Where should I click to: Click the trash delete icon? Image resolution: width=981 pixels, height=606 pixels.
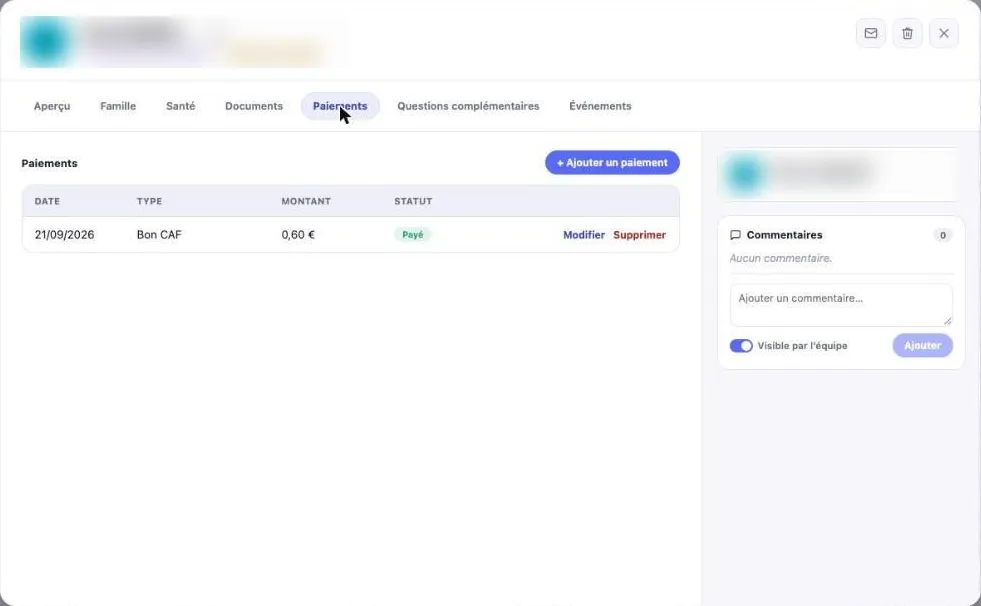point(907,33)
